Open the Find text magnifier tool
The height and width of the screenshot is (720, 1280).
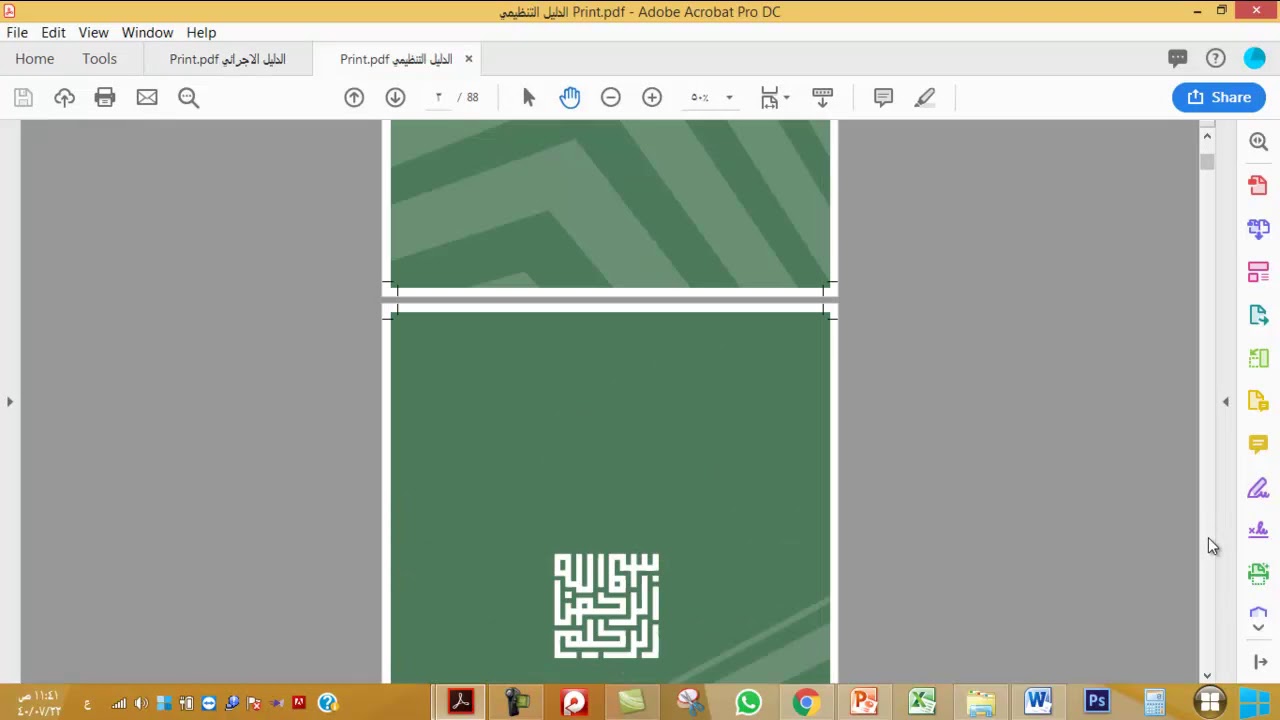pos(188,97)
